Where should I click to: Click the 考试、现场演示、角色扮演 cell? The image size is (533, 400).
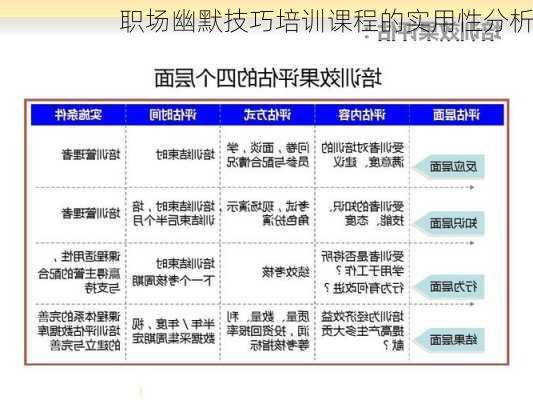pos(268,213)
